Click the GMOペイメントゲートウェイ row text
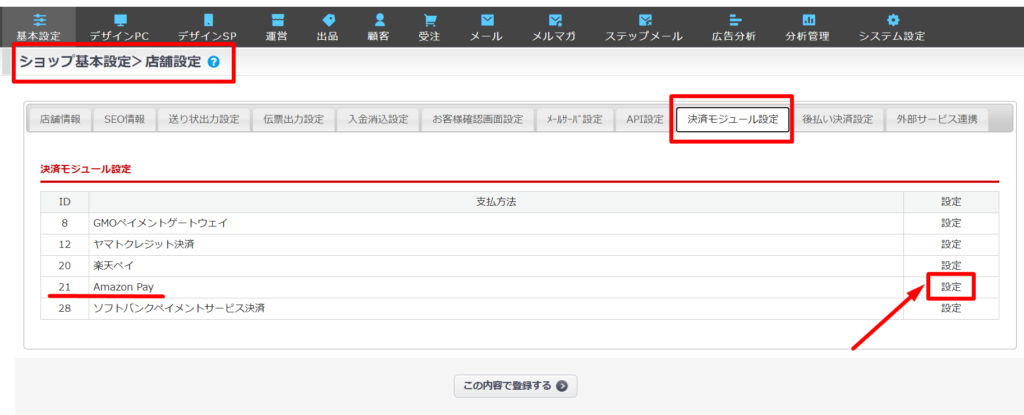The width and height of the screenshot is (1024, 415). 161,223
